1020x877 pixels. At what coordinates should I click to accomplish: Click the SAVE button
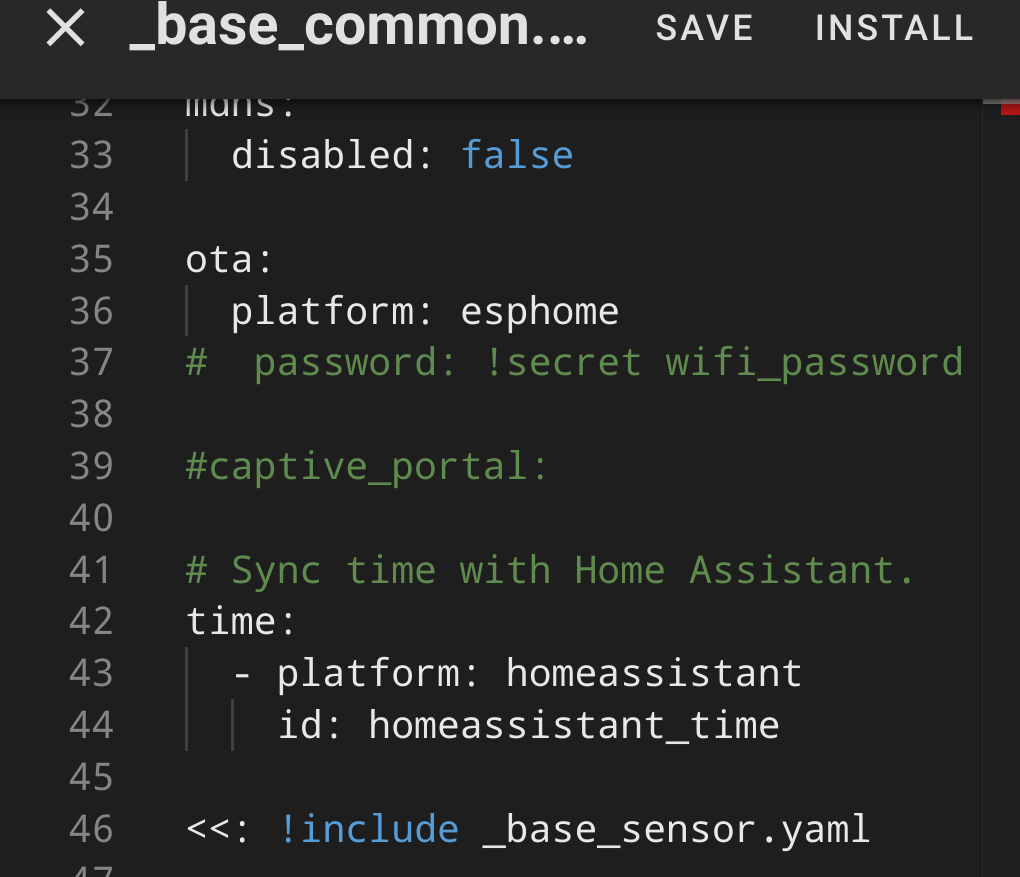click(705, 28)
